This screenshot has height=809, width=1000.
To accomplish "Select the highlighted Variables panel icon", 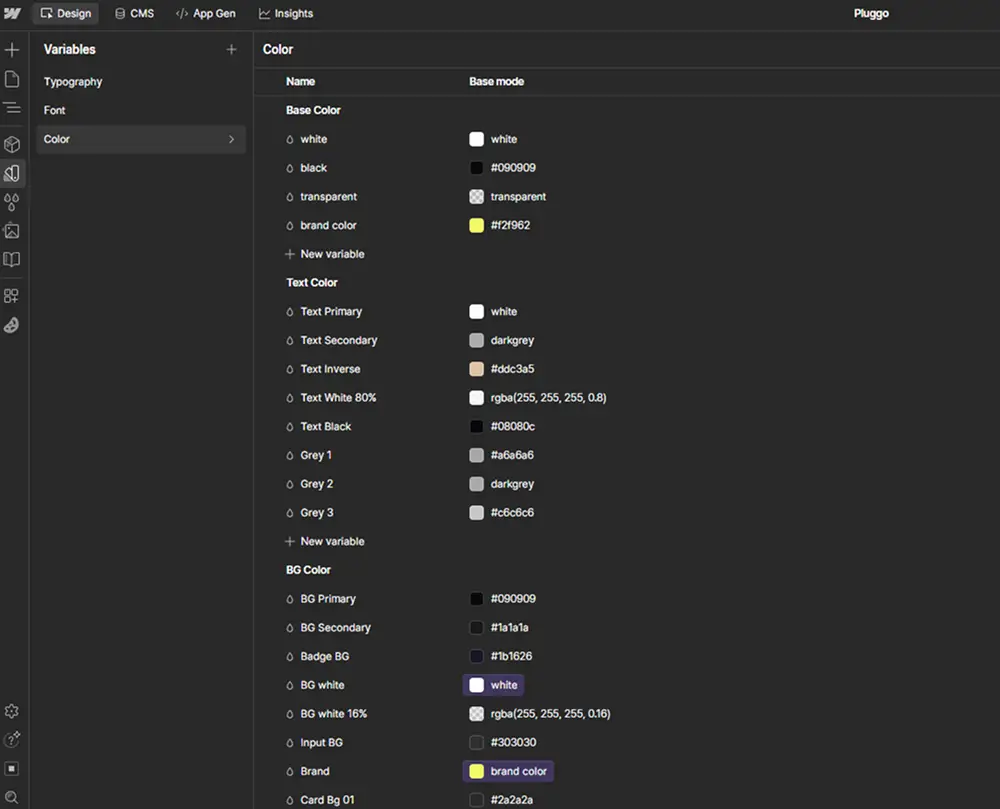I will point(13,172).
